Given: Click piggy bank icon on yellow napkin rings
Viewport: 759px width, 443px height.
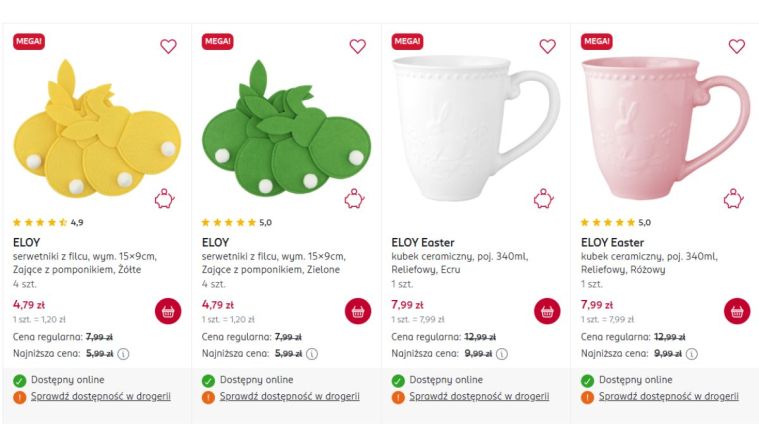Looking at the screenshot, I should pyautogui.click(x=164, y=199).
